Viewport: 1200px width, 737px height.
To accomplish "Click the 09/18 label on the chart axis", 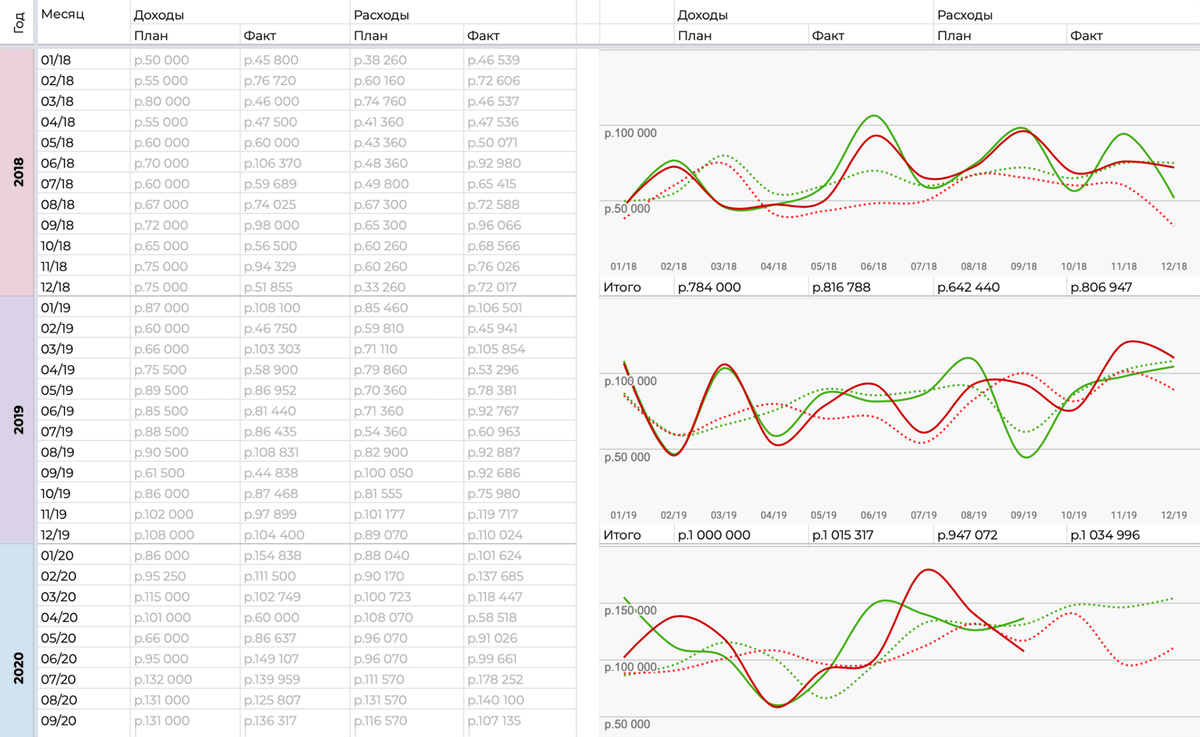I will (x=1023, y=267).
